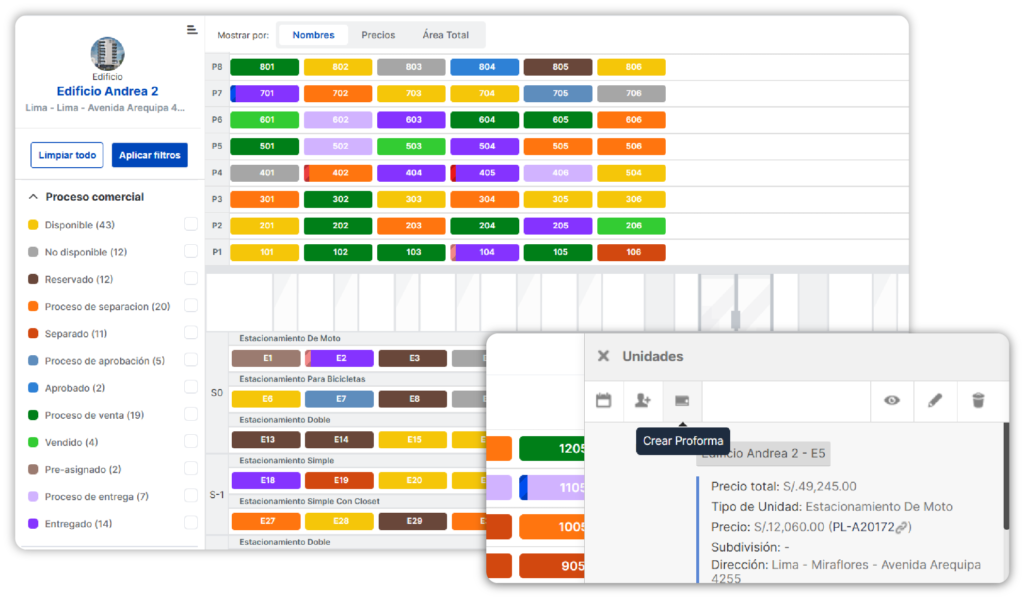Click the hamburger menu icon in sidebar
The image size is (1024, 599).
[192, 30]
